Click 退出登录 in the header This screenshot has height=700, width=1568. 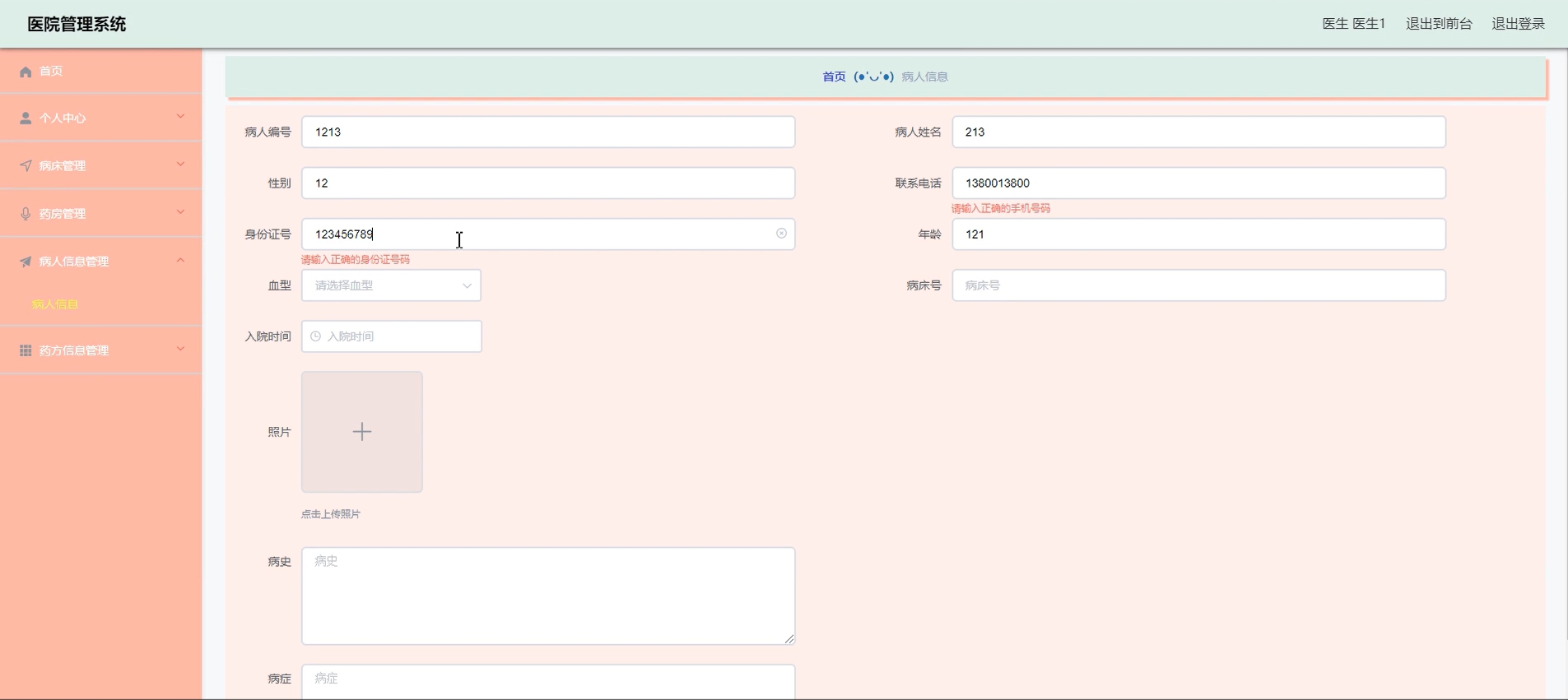pyautogui.click(x=1518, y=24)
